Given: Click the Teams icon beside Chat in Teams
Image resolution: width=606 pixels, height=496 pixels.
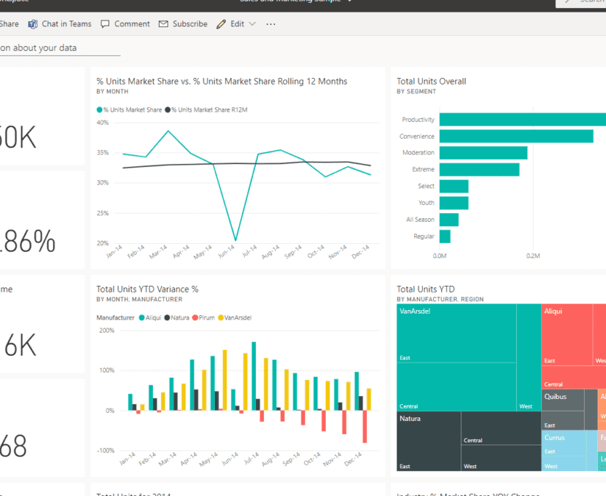Looking at the screenshot, I should [x=33, y=24].
